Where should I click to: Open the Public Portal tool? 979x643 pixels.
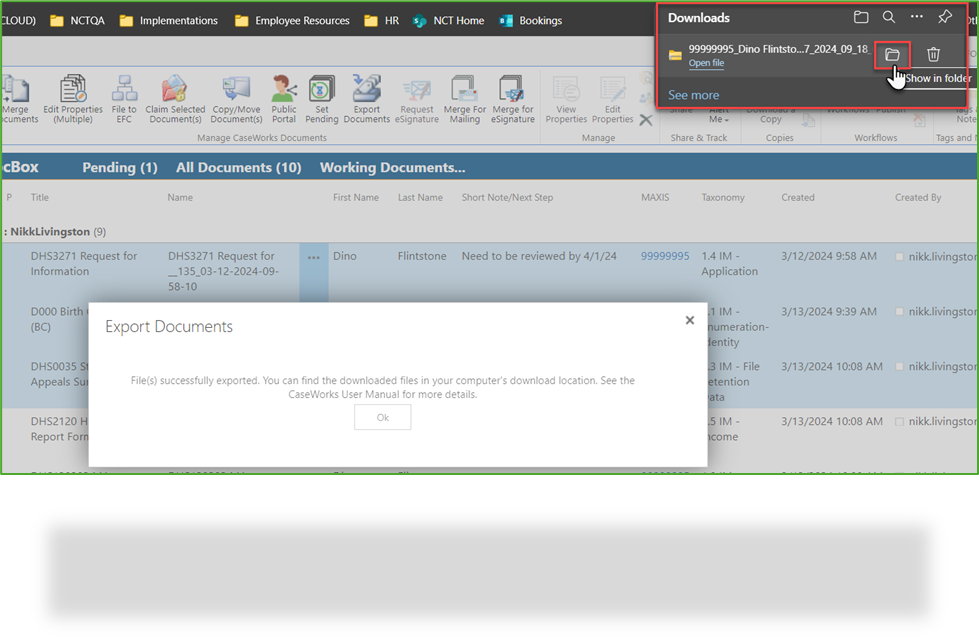[x=283, y=98]
